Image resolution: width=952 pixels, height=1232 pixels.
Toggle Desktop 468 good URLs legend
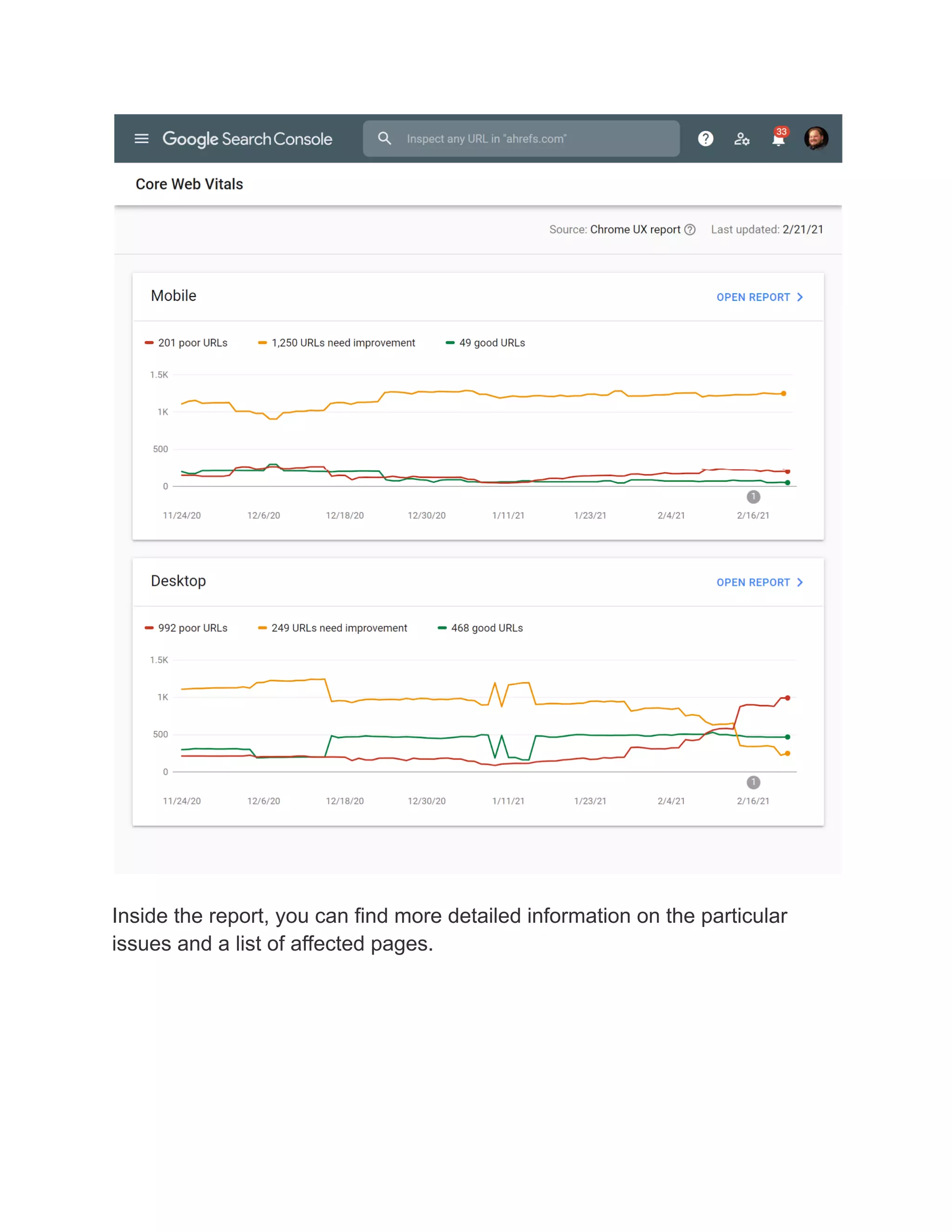(x=481, y=629)
